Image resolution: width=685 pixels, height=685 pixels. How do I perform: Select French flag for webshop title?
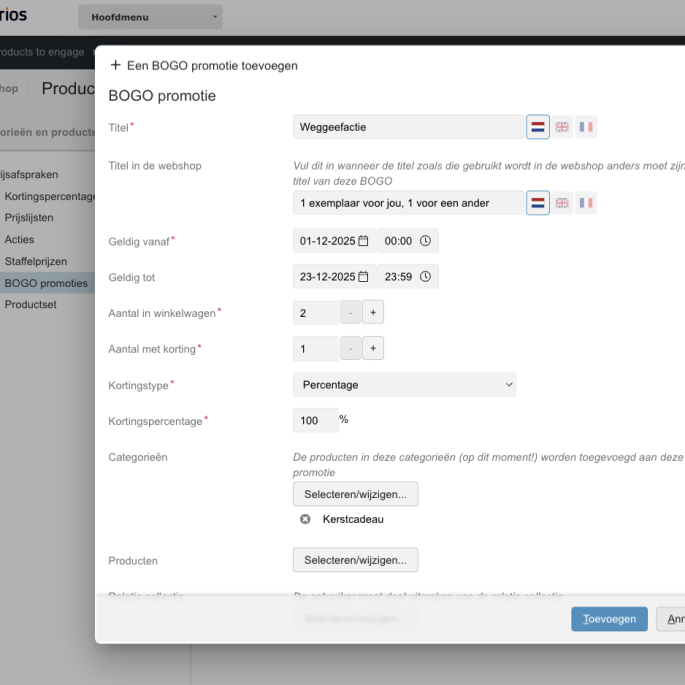[x=586, y=203]
